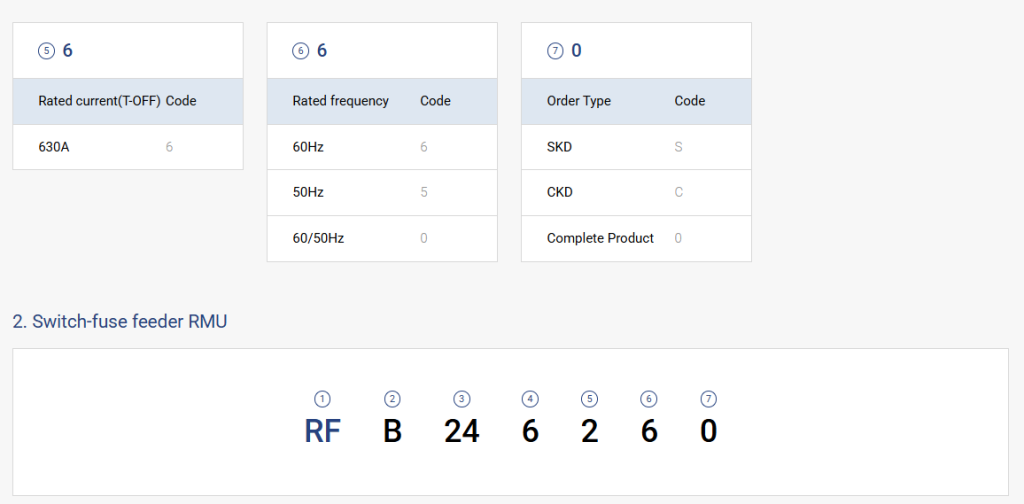Select the SKD order type row
Image resolution: width=1024 pixels, height=504 pixels.
pyautogui.click(x=635, y=147)
